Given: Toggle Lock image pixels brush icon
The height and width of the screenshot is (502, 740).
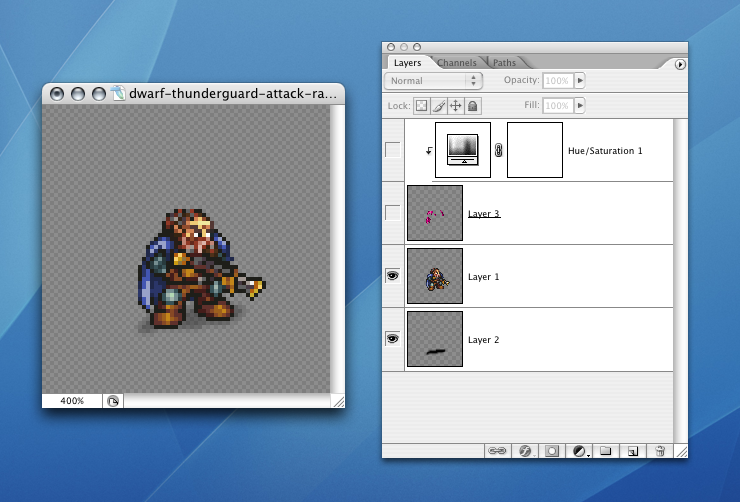Looking at the screenshot, I should click(x=438, y=106).
